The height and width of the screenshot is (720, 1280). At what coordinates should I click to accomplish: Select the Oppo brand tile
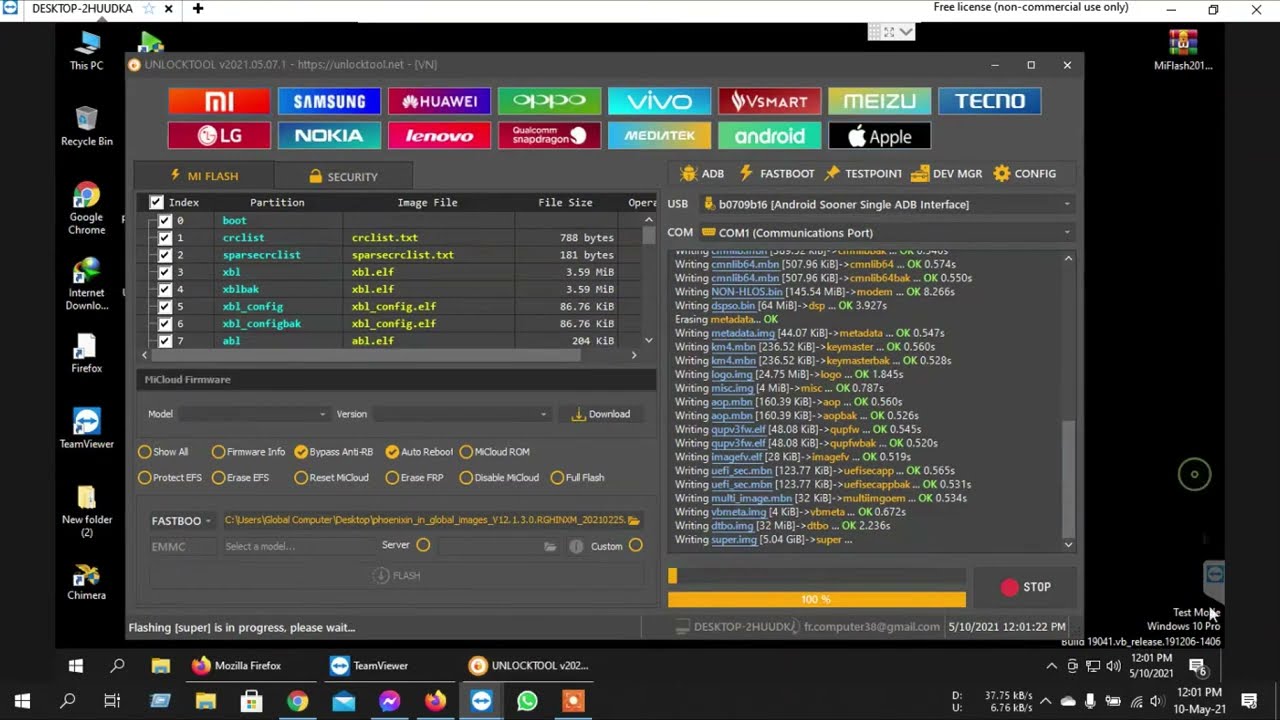(549, 101)
